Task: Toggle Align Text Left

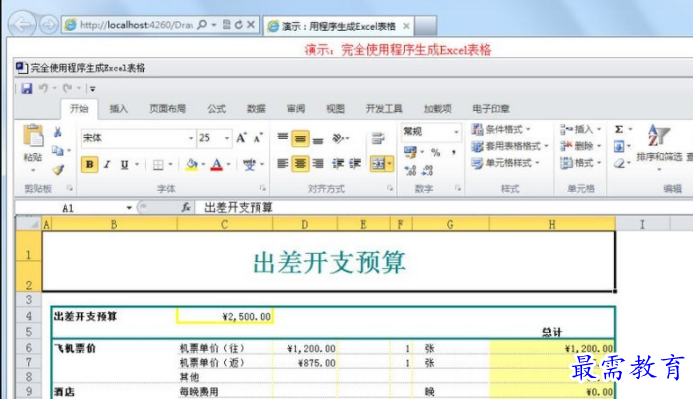Action: click(x=282, y=164)
